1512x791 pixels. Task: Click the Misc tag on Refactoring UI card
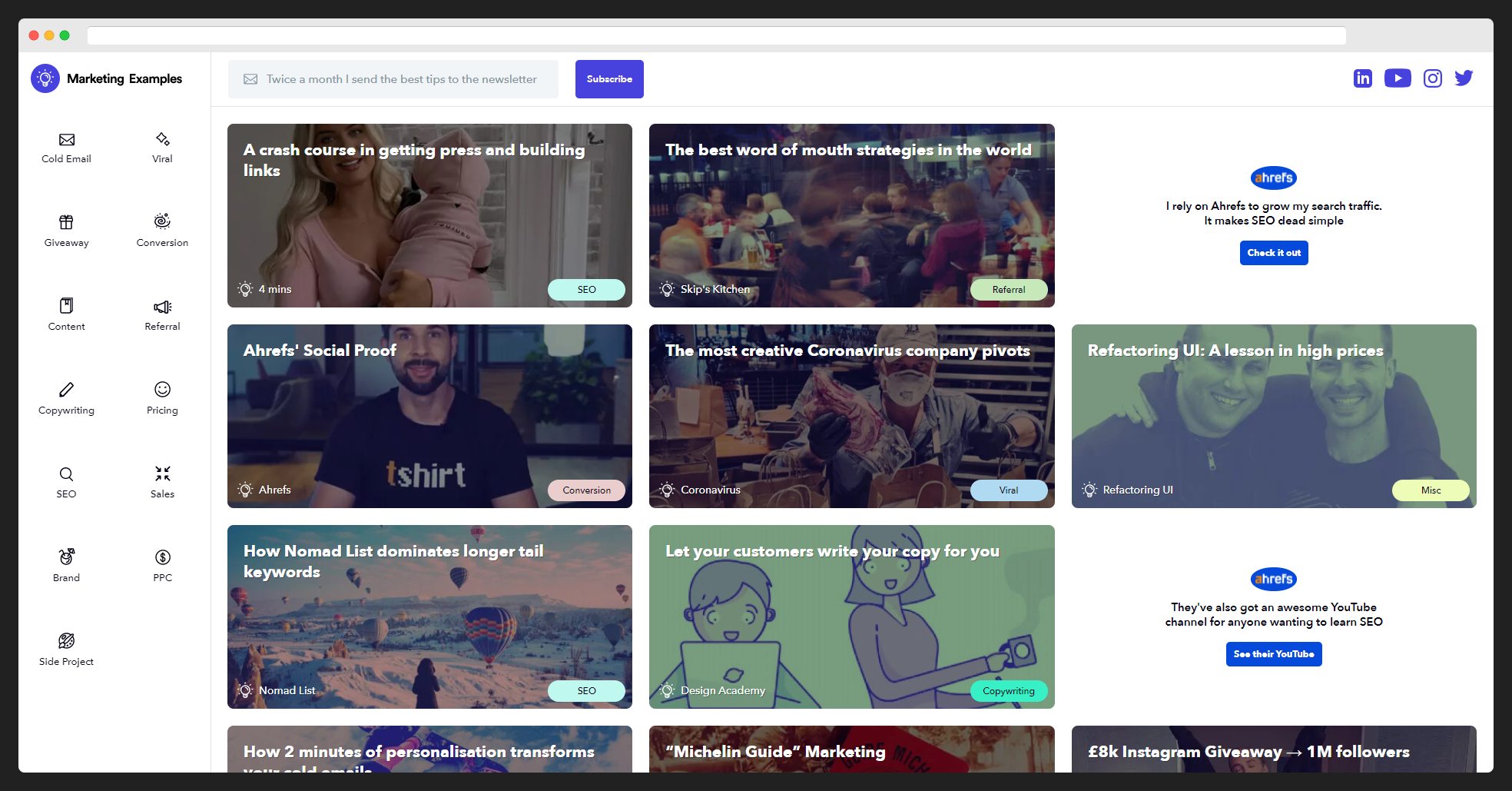pyautogui.click(x=1431, y=490)
